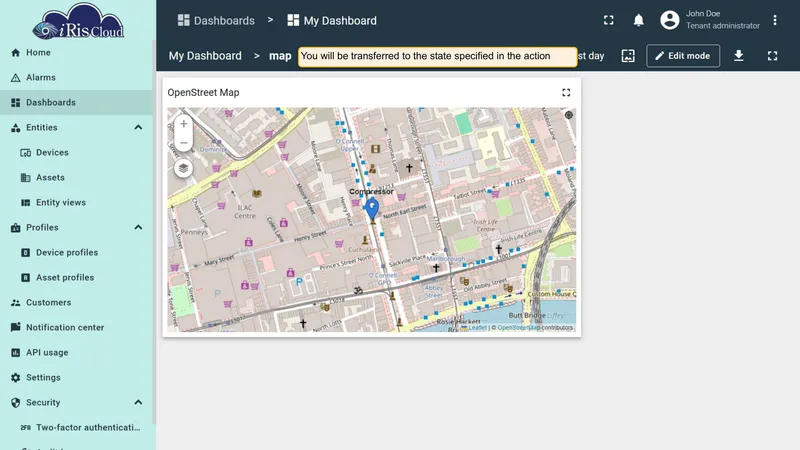
Task: Click the state transfer tooltip message
Action: pyautogui.click(x=438, y=57)
